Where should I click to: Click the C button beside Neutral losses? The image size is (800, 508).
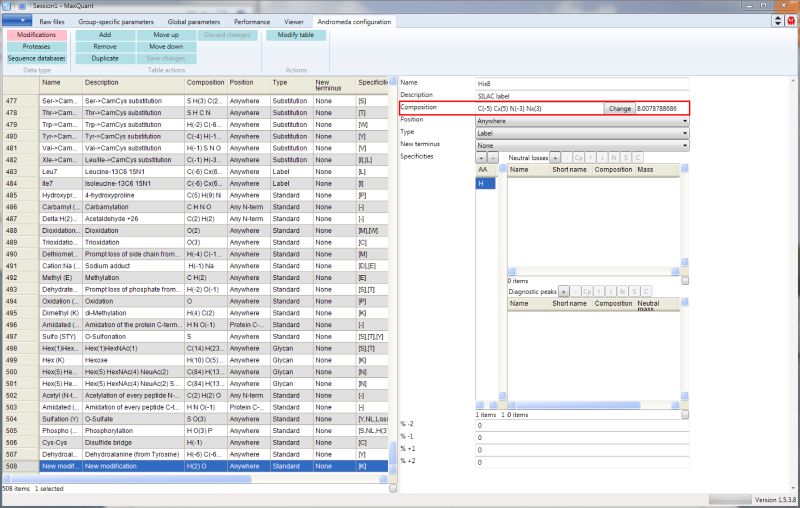click(637, 158)
